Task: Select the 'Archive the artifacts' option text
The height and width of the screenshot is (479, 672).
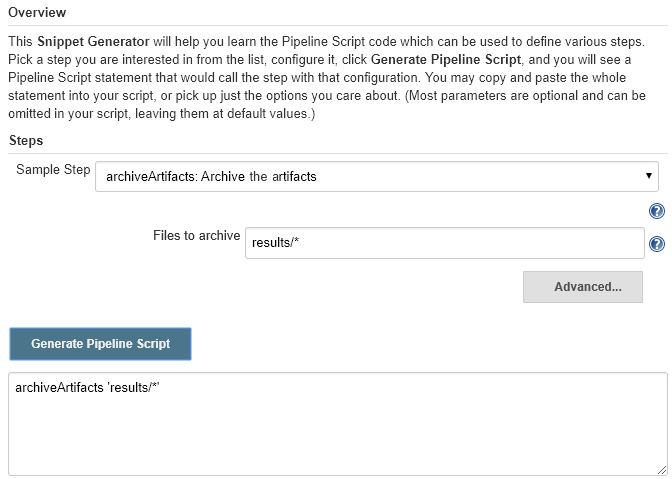Action: click(258, 177)
